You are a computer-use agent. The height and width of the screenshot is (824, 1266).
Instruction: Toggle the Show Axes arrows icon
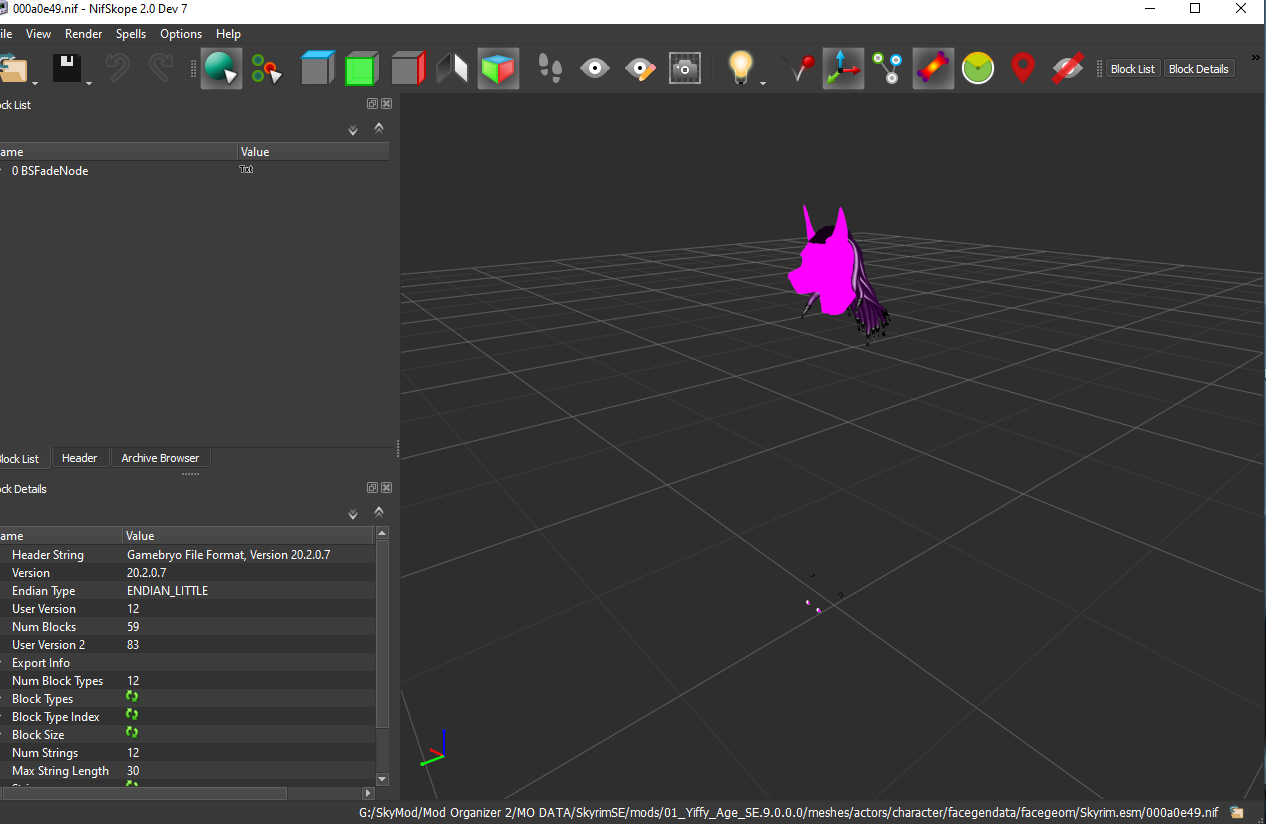[843, 69]
